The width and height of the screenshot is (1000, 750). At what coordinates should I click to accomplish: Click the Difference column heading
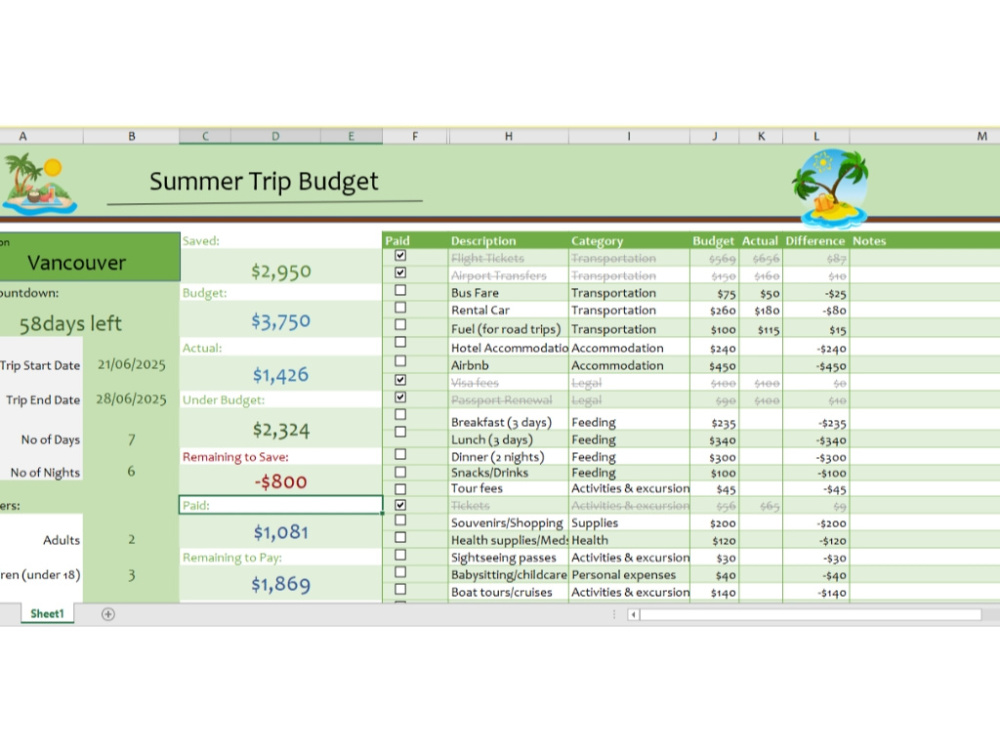815,240
